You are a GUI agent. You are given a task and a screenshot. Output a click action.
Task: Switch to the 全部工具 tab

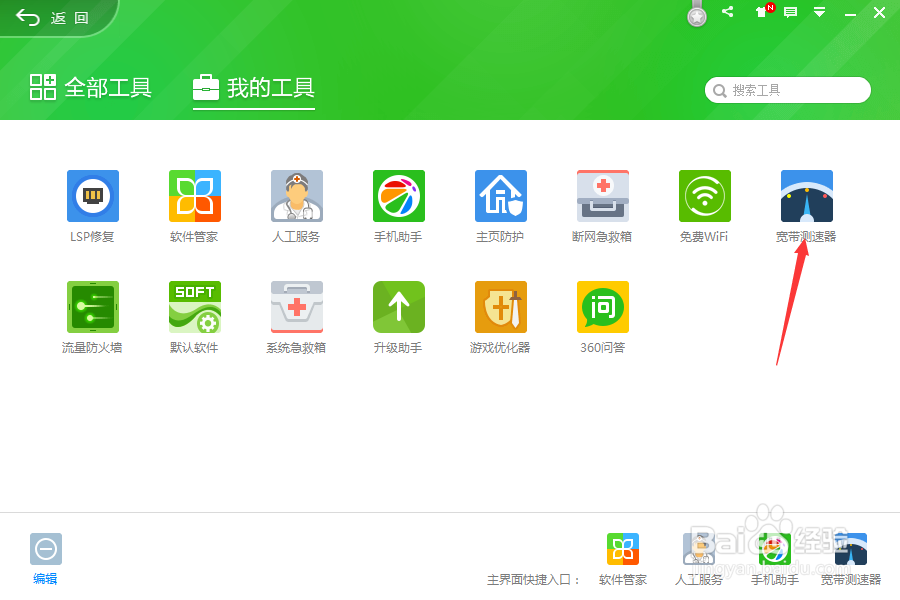point(89,88)
